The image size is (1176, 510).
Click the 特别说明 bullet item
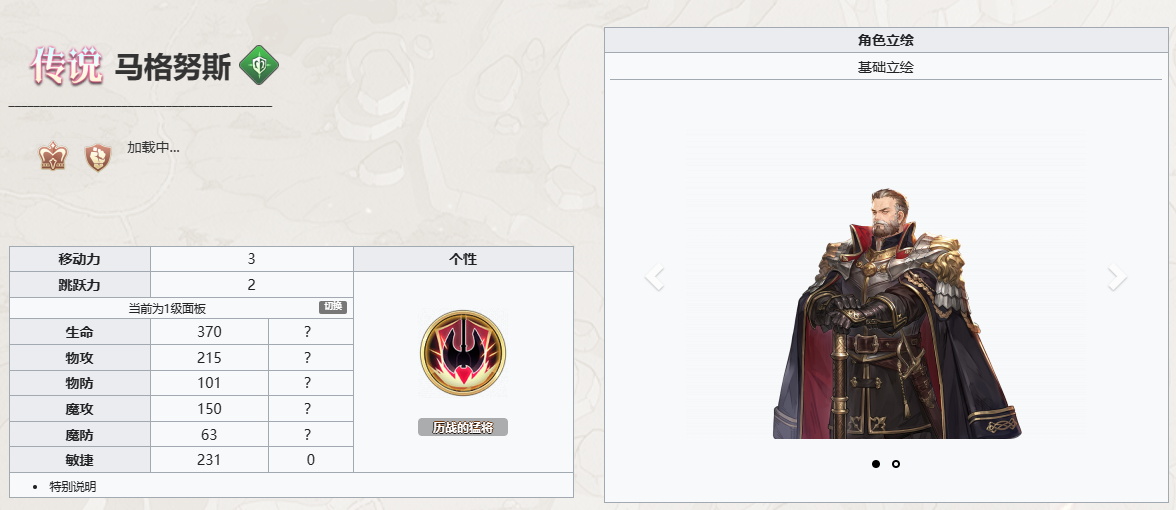(73, 487)
